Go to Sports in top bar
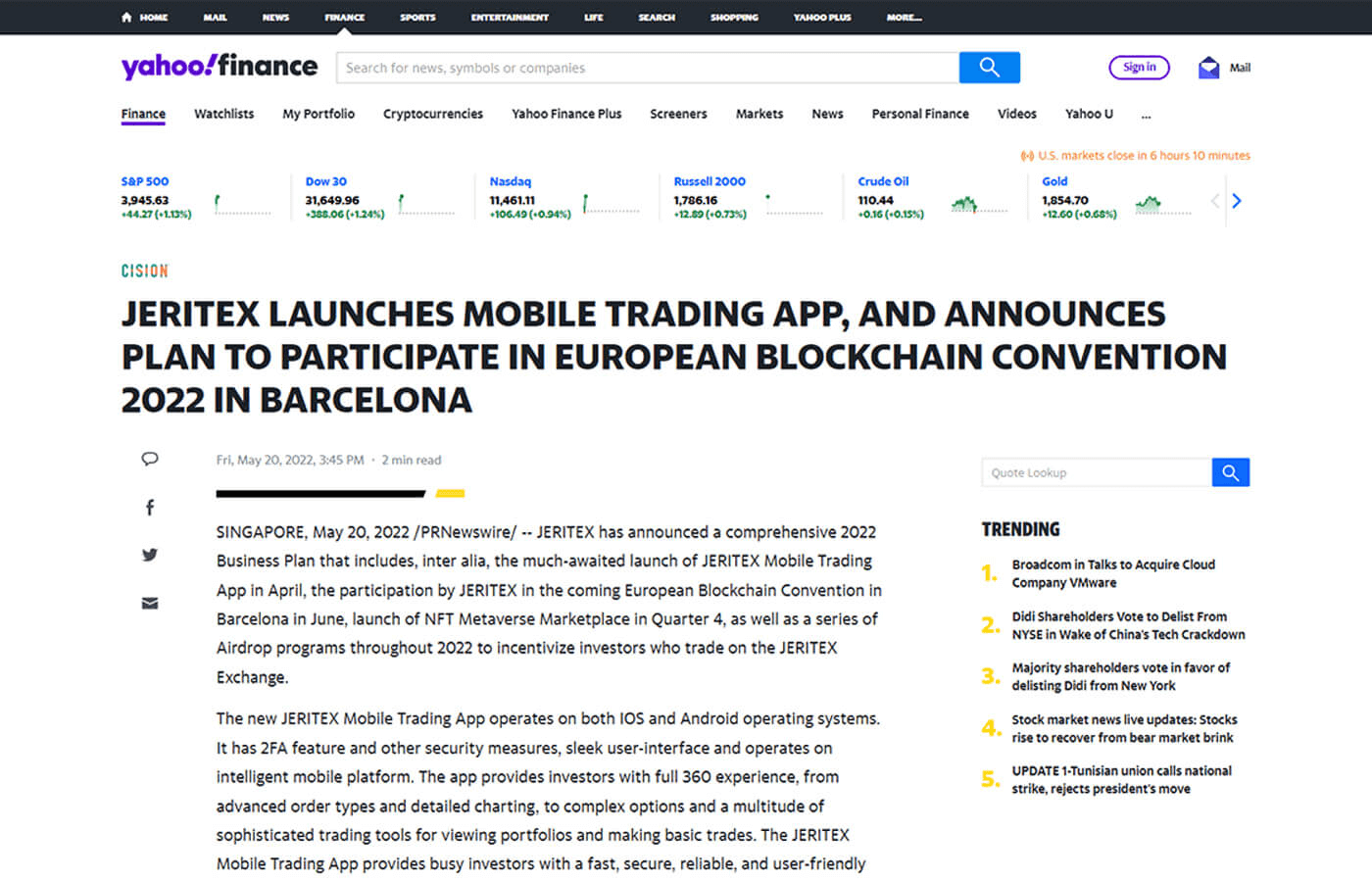Screen dimensions: 1372x882 point(417,18)
